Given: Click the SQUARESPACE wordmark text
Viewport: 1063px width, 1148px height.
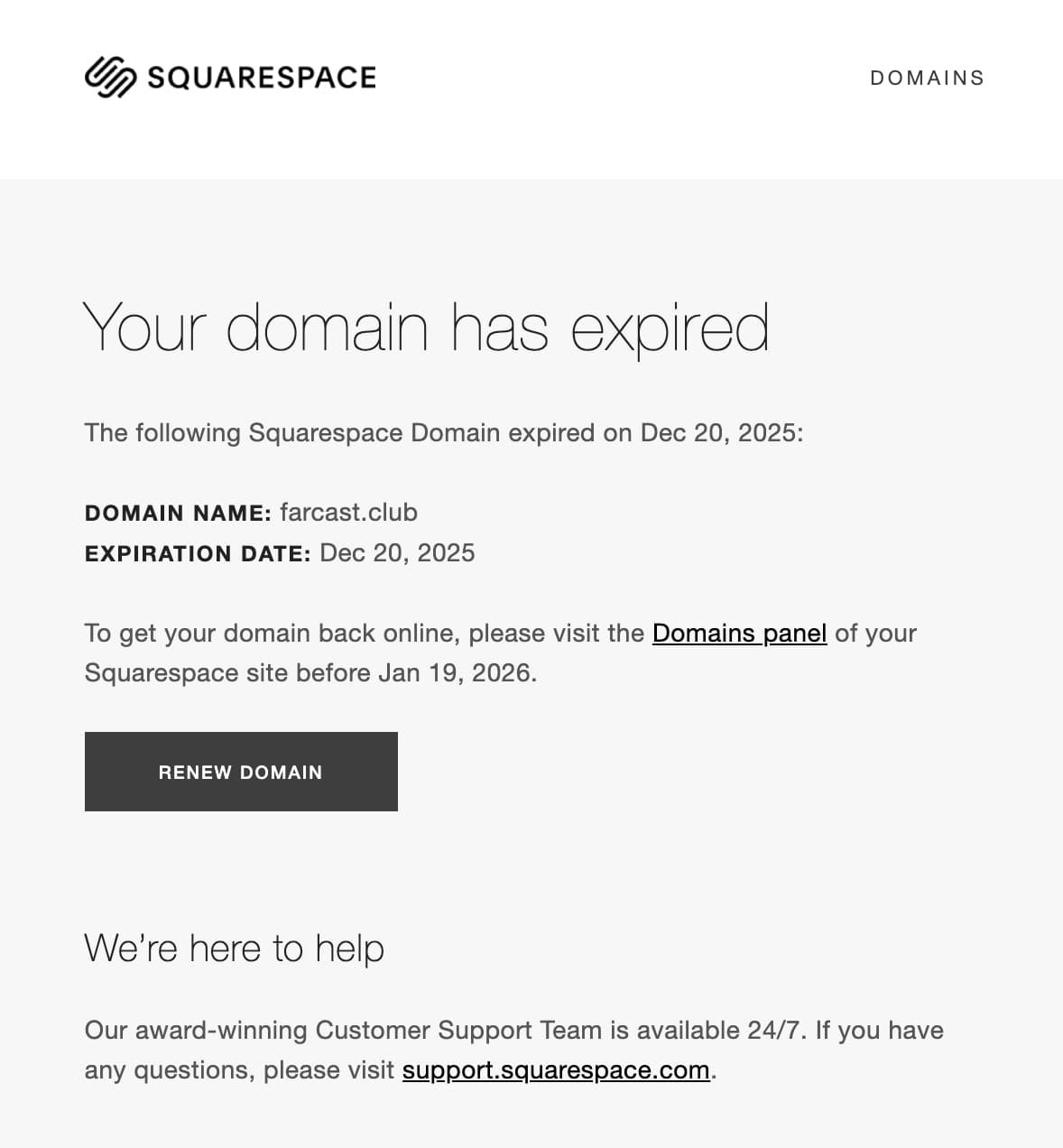Looking at the screenshot, I should (262, 78).
